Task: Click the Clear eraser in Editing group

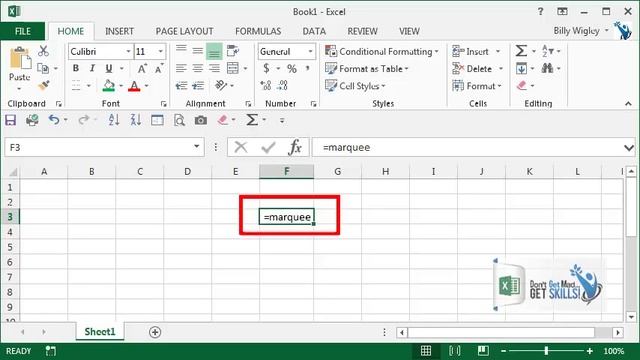Action: tap(522, 85)
